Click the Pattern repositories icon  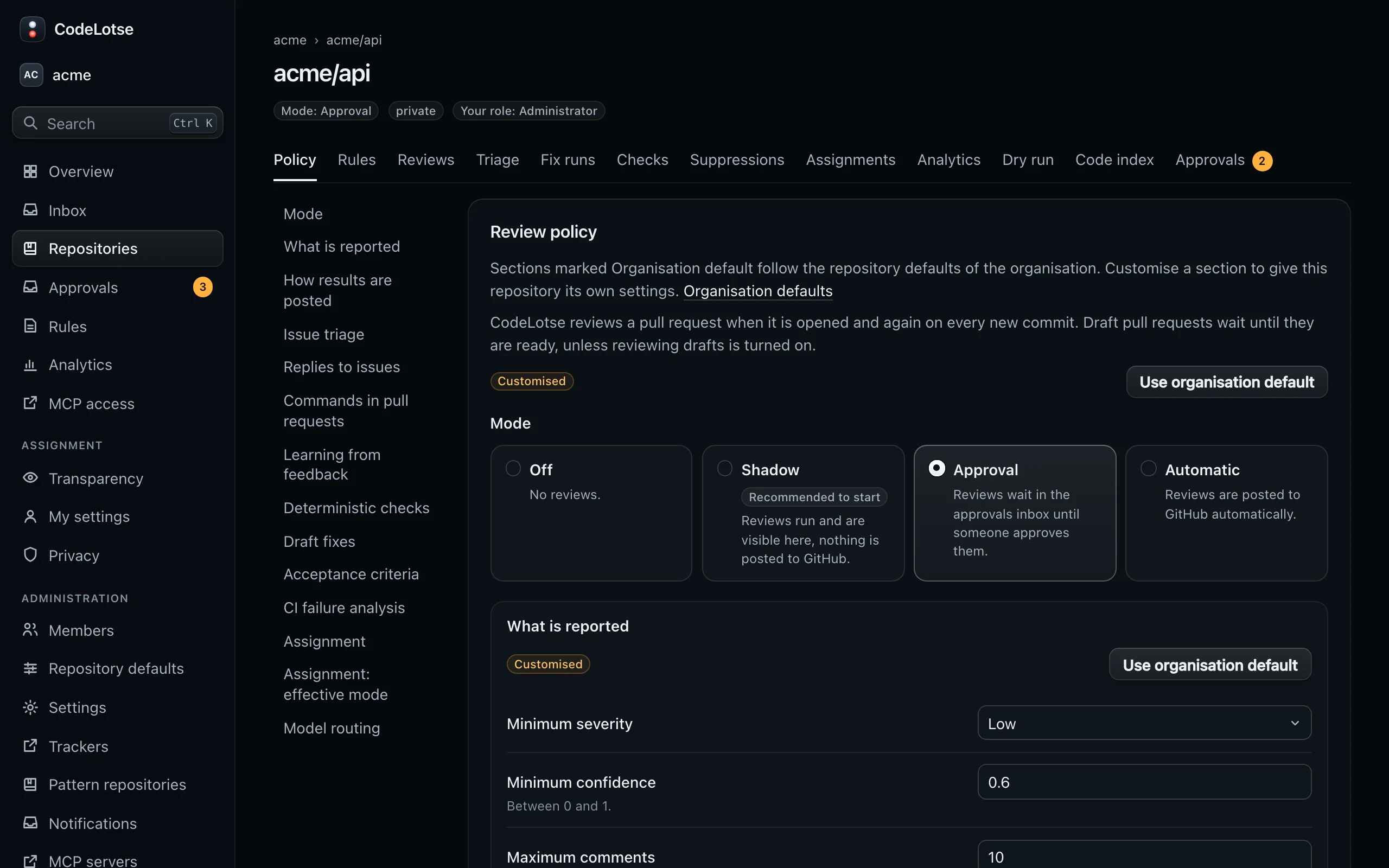30,784
